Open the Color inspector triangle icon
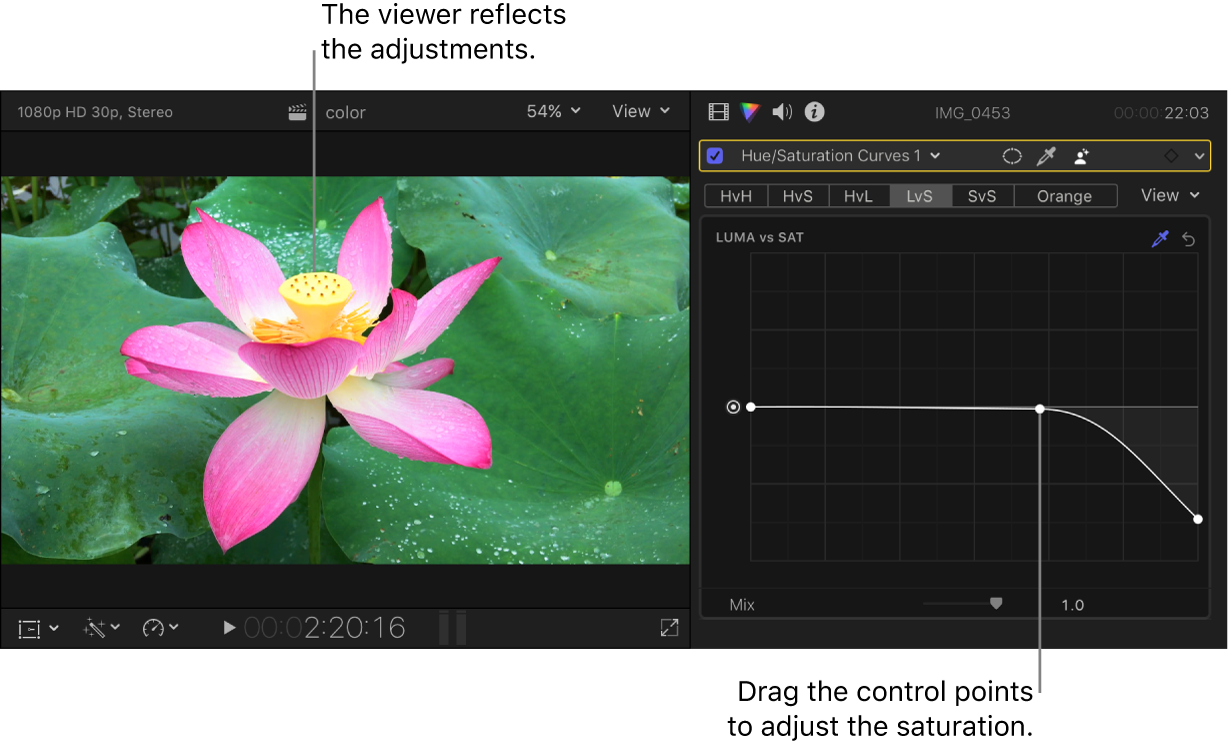 (x=750, y=112)
